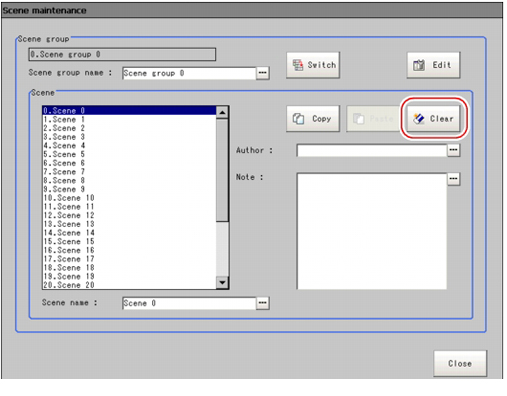This screenshot has width=507, height=396.
Task: Select 9.Scene 9 in the list
Action: tap(129, 189)
